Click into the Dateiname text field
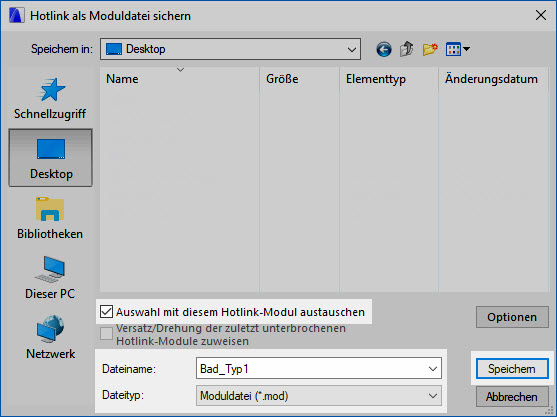The image size is (557, 417). tap(311, 369)
